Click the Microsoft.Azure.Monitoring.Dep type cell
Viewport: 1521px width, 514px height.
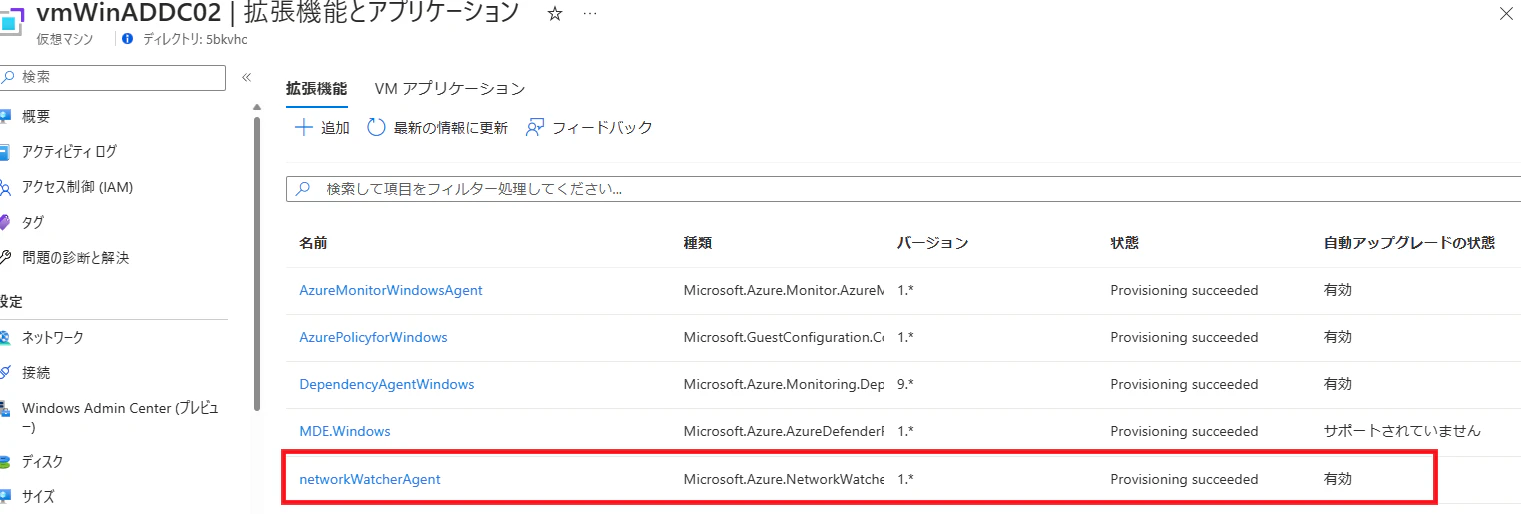[x=784, y=384]
